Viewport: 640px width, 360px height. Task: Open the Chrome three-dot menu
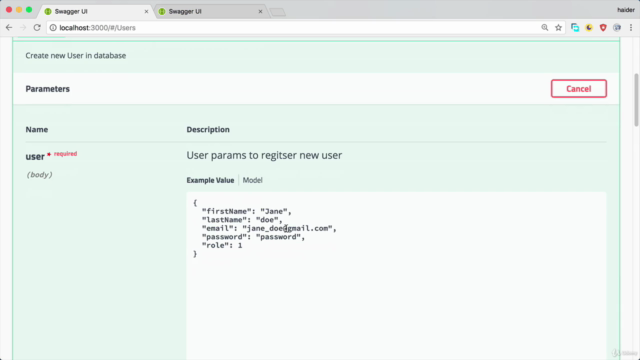pyautogui.click(x=631, y=28)
